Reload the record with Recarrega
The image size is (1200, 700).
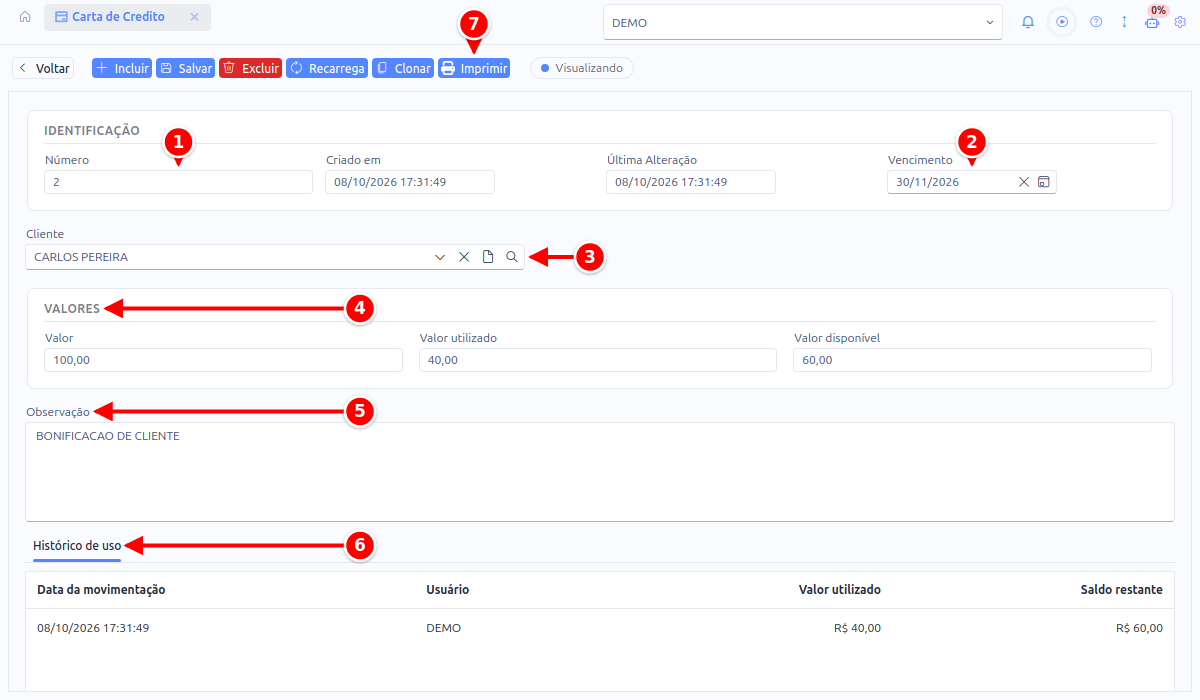pos(327,69)
